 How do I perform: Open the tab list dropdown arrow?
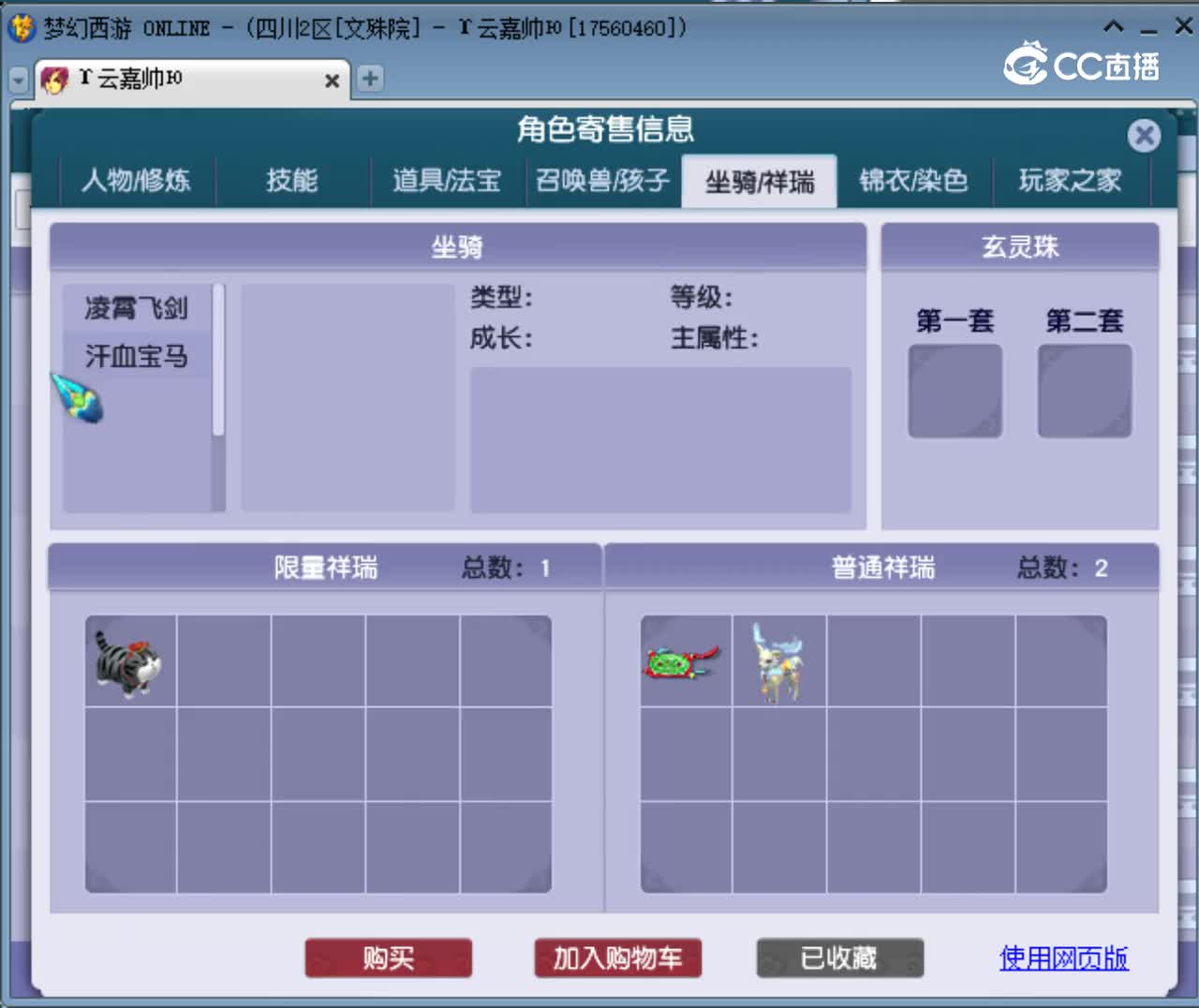(x=19, y=81)
